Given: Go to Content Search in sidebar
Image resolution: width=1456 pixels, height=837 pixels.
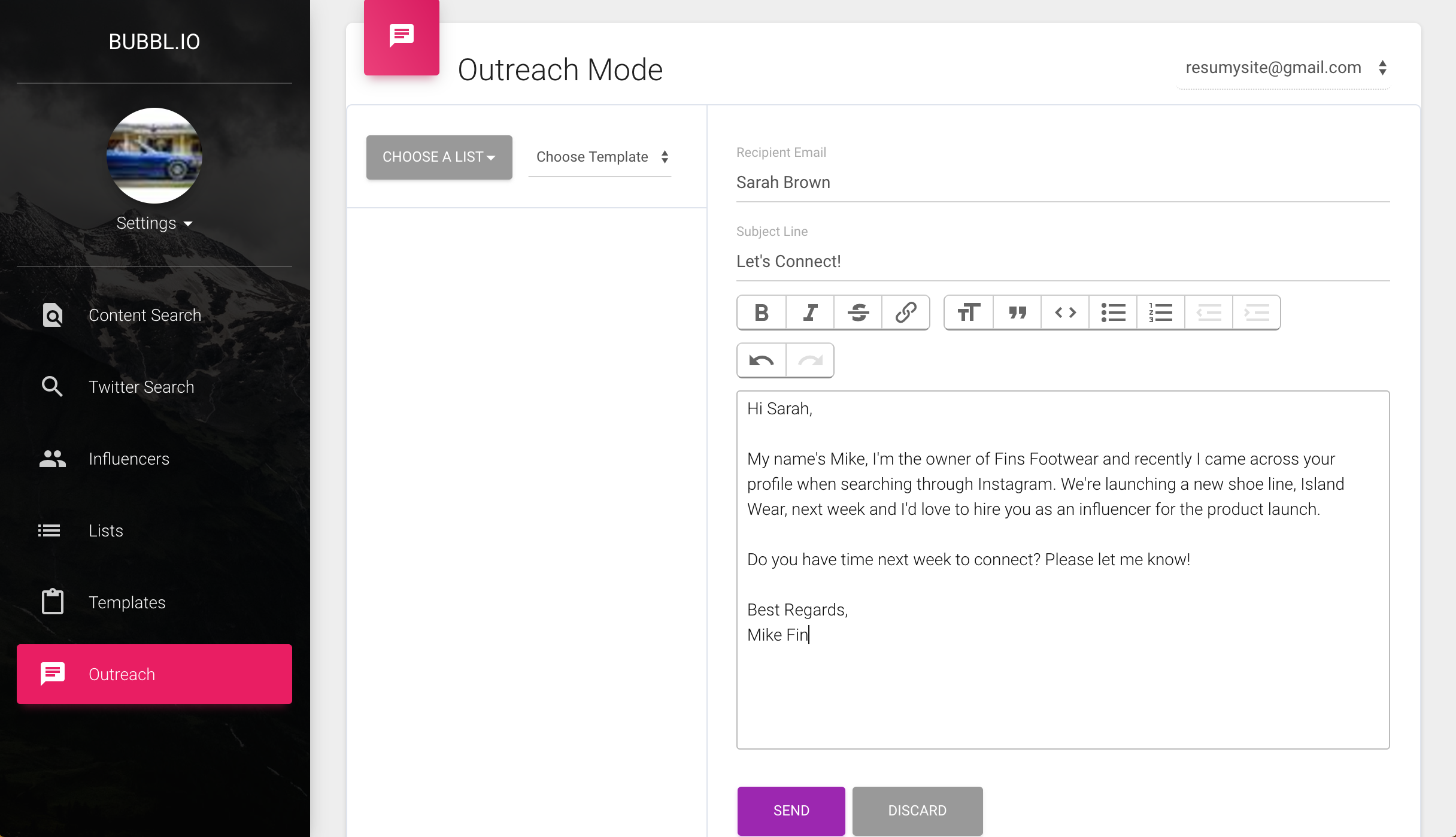Looking at the screenshot, I should pos(144,315).
